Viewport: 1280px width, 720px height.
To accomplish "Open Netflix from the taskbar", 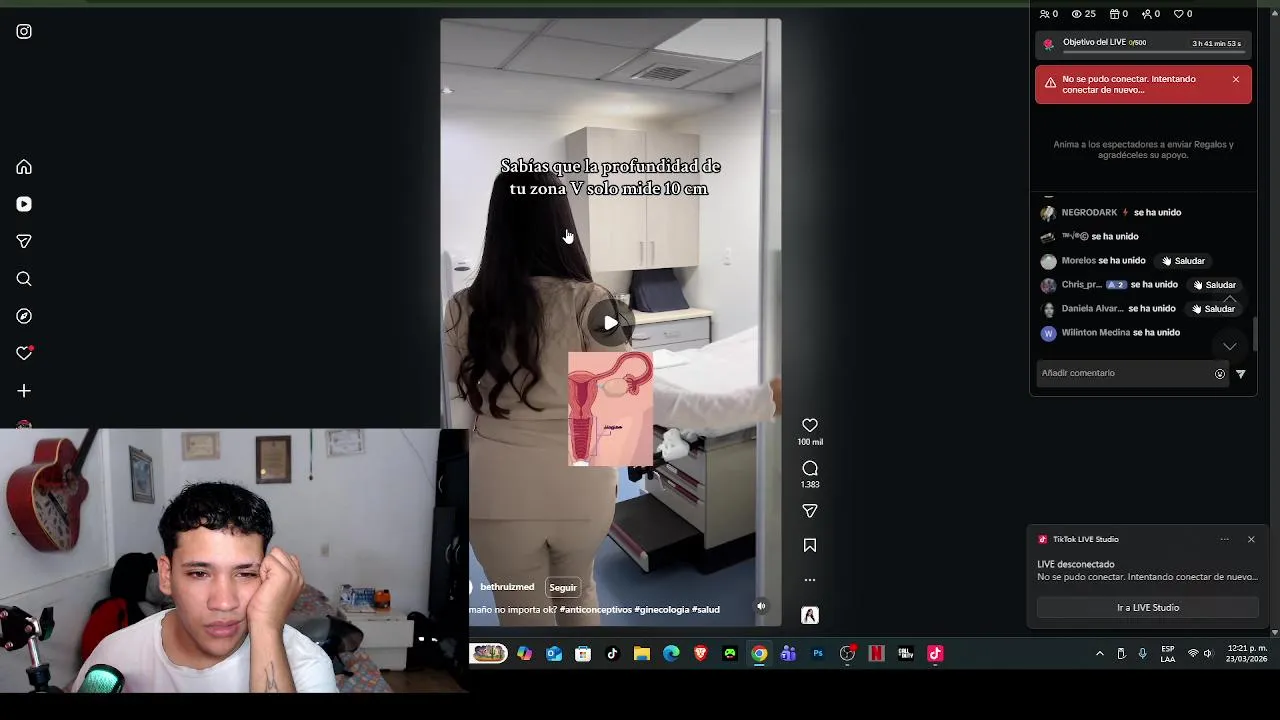I will coord(877,654).
